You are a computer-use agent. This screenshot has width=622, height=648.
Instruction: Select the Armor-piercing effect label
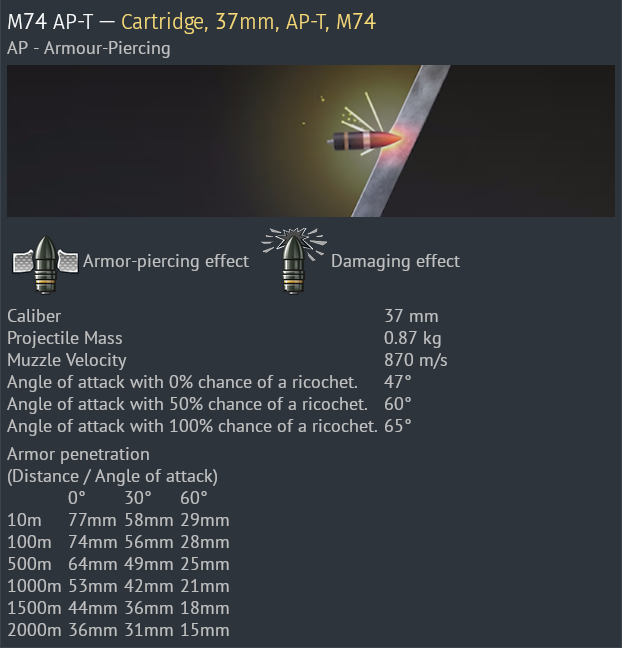point(166,262)
